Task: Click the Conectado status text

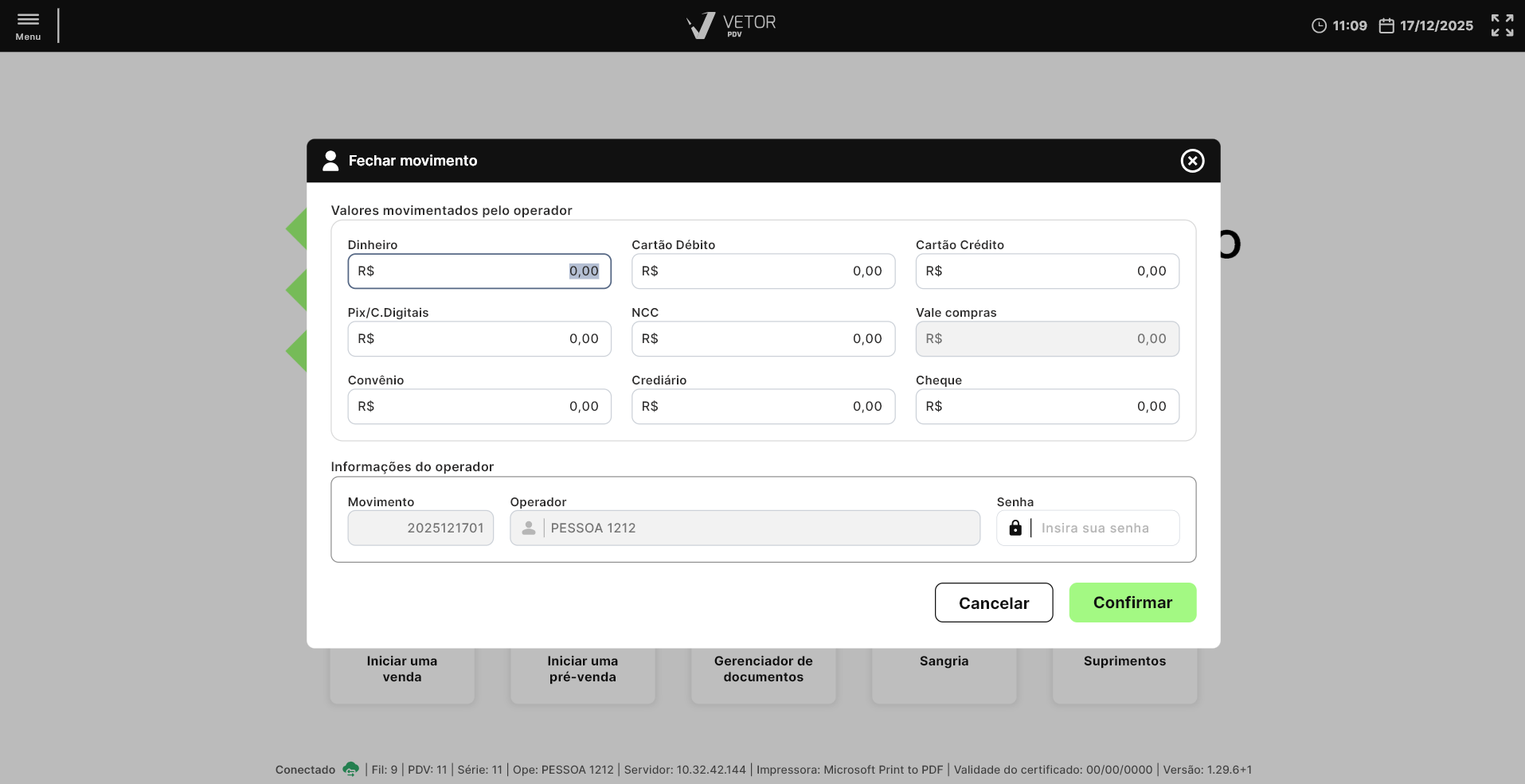Action: [x=305, y=770]
